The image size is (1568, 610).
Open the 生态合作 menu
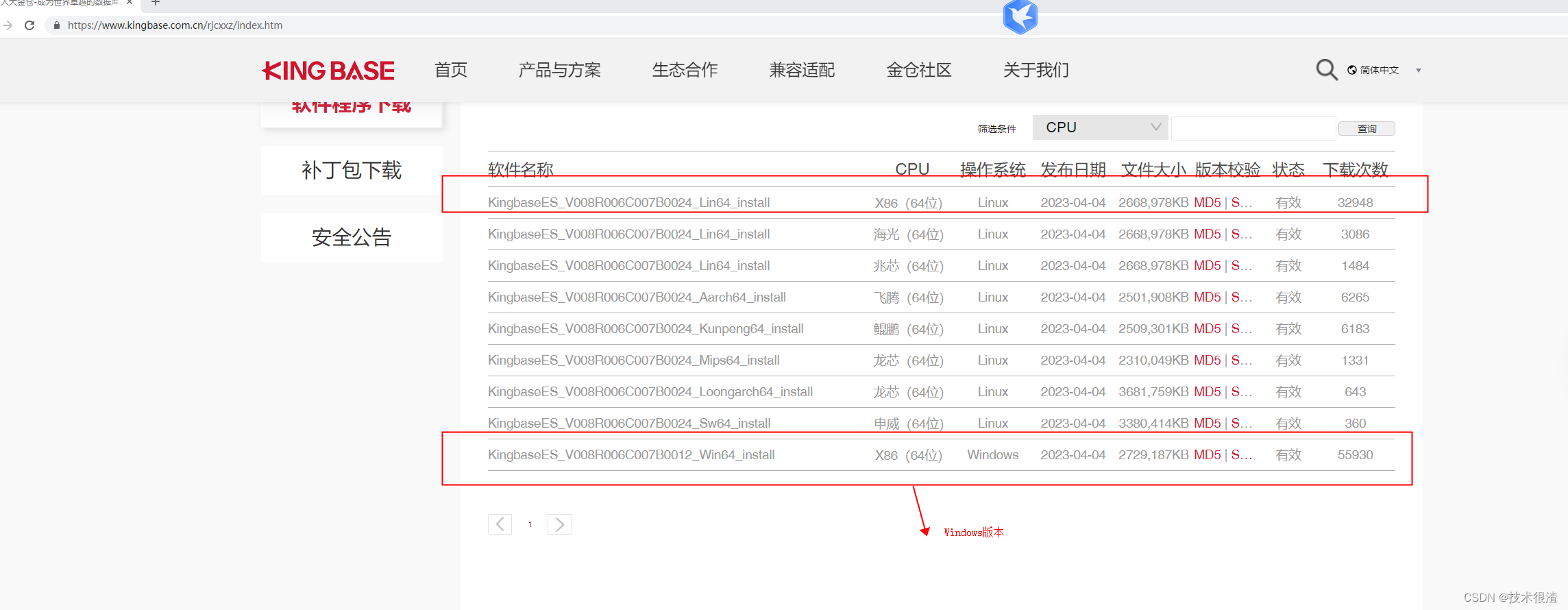685,70
